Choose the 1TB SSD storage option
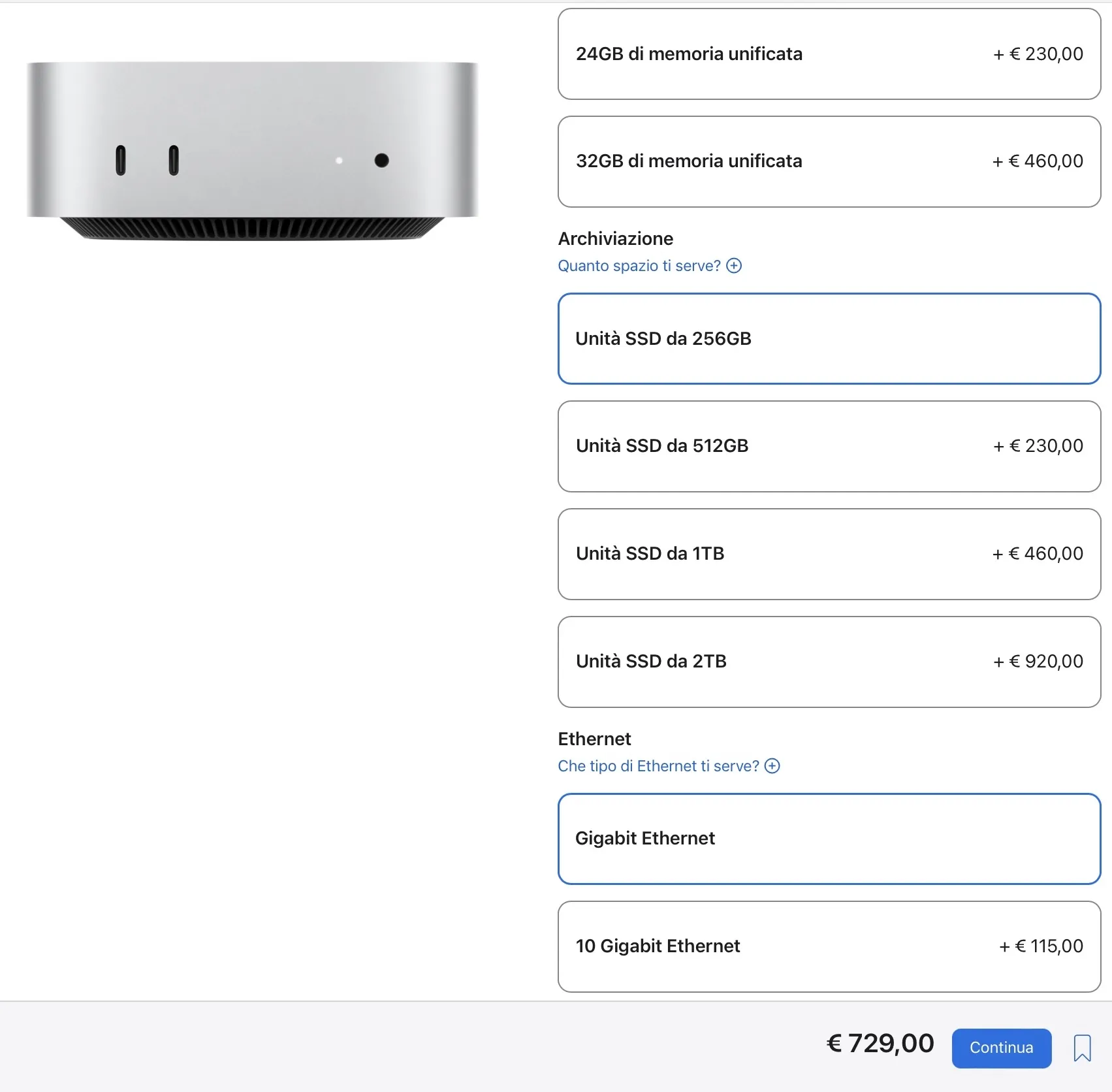This screenshot has width=1112, height=1092. coord(829,554)
